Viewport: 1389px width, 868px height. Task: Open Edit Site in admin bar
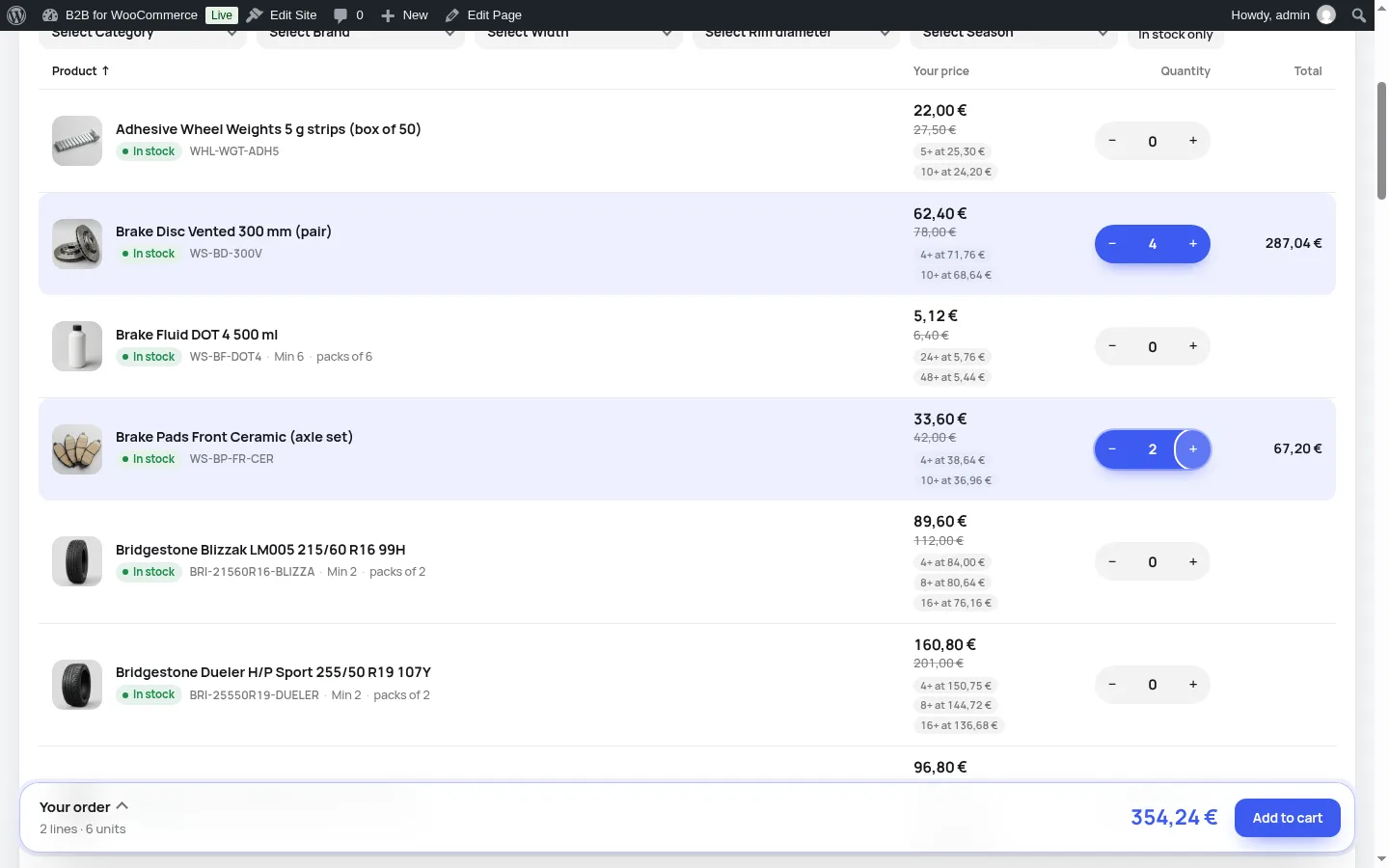[282, 14]
